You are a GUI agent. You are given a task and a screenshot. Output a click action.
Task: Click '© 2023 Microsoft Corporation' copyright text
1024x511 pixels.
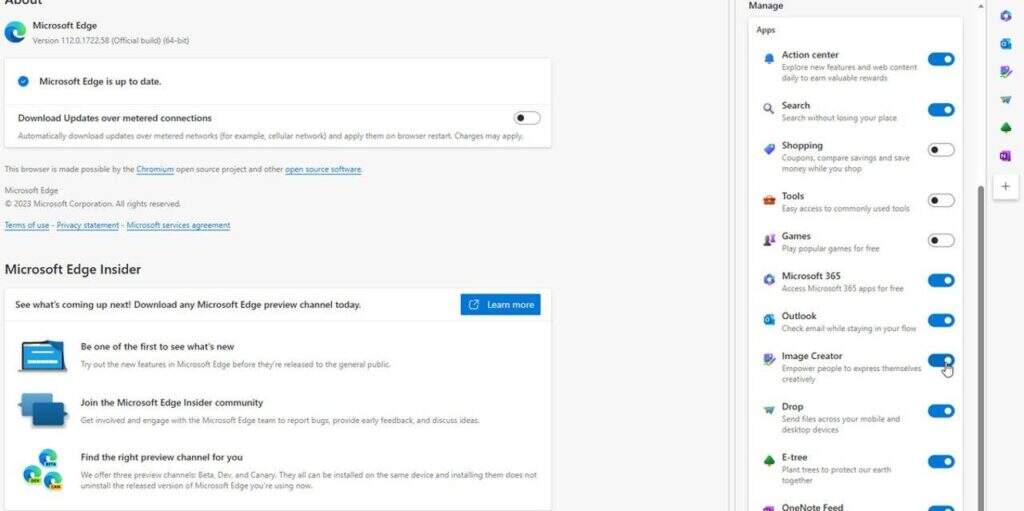click(x=93, y=204)
